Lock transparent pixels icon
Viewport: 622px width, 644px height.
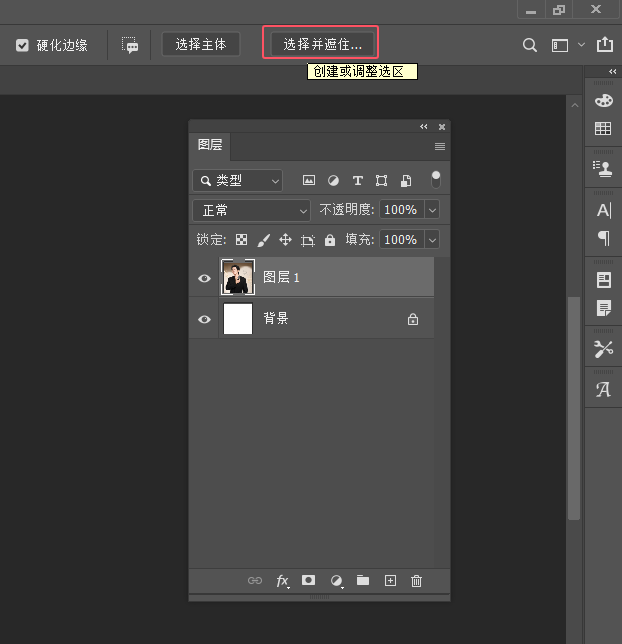pyautogui.click(x=242, y=239)
